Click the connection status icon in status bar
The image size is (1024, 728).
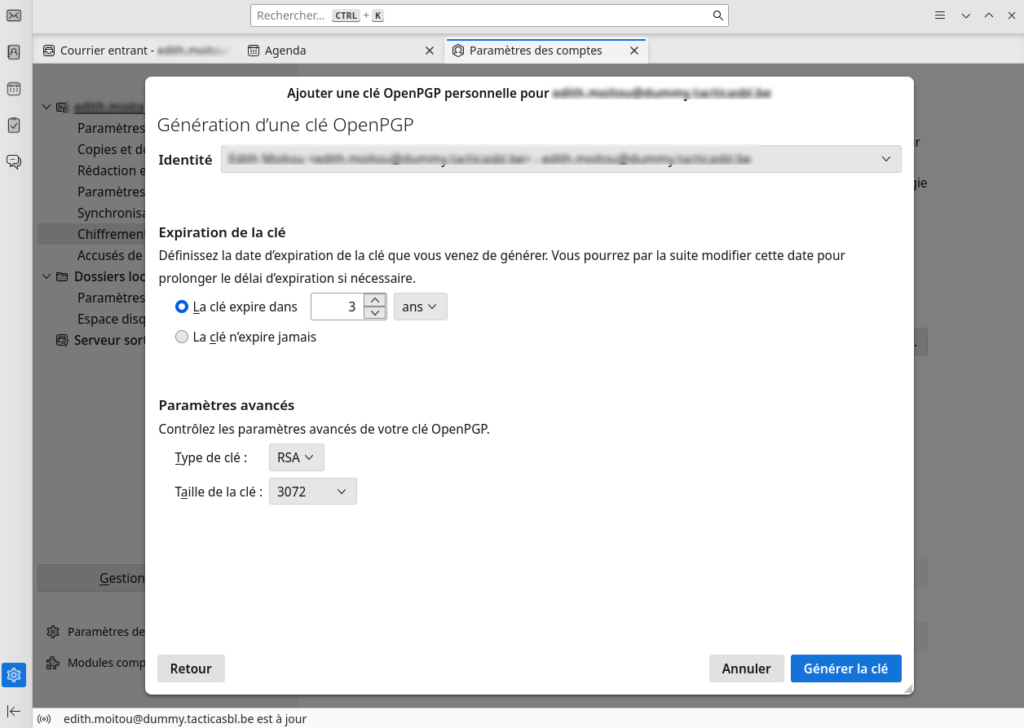click(44, 719)
